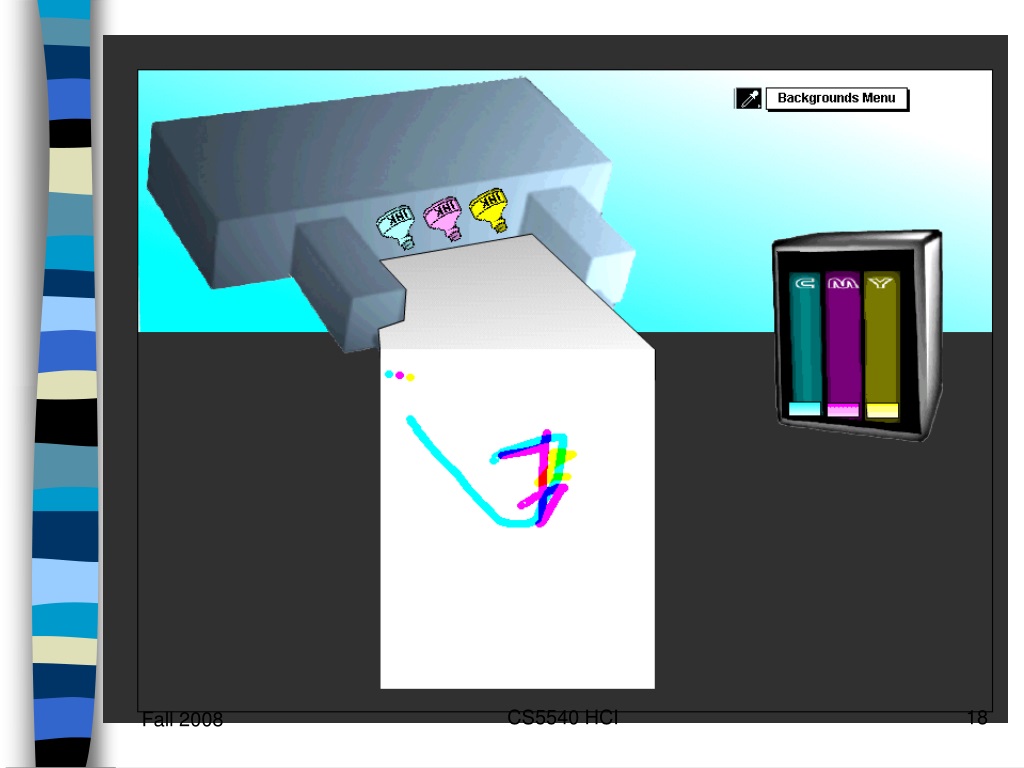The width and height of the screenshot is (1024, 768).
Task: Click the small cyan dot on paper
Action: pos(389,374)
